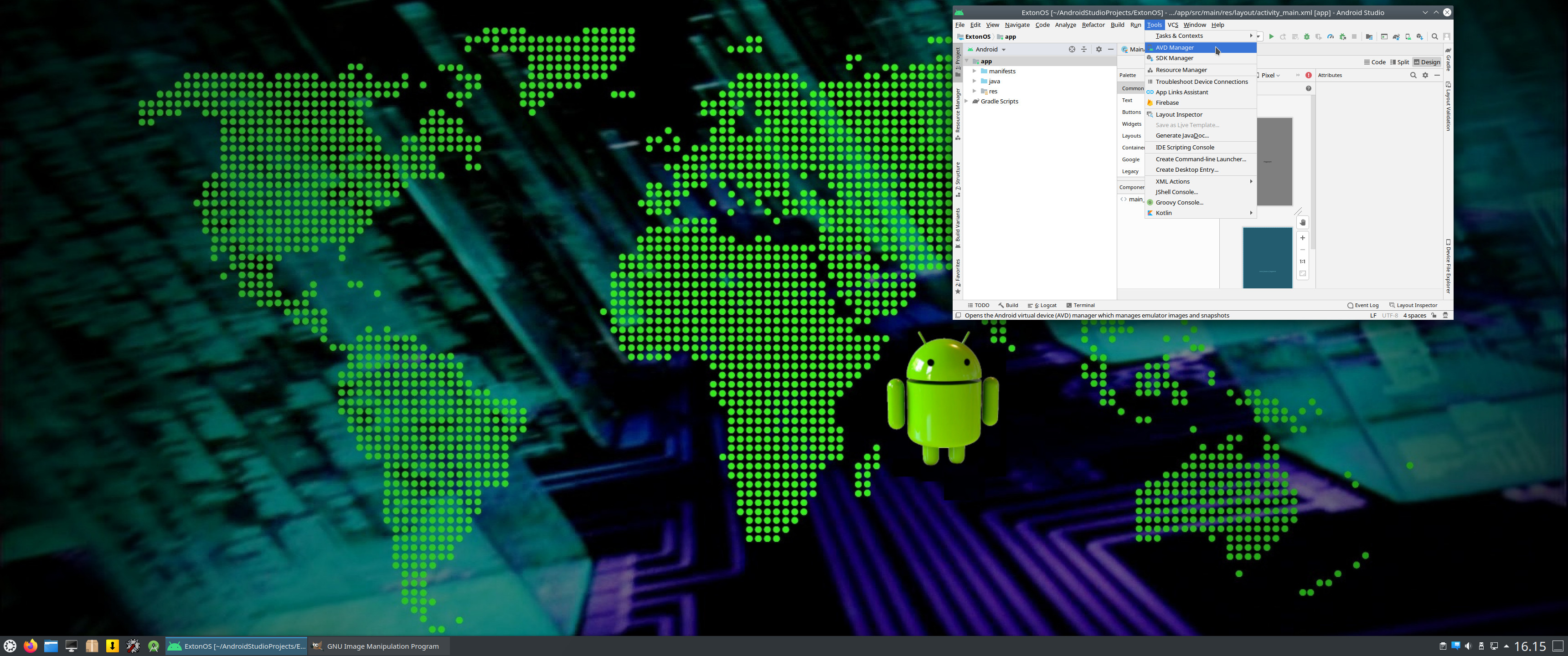Open Project panel options gear icon
Image resolution: width=1568 pixels, height=656 pixels.
1099,49
